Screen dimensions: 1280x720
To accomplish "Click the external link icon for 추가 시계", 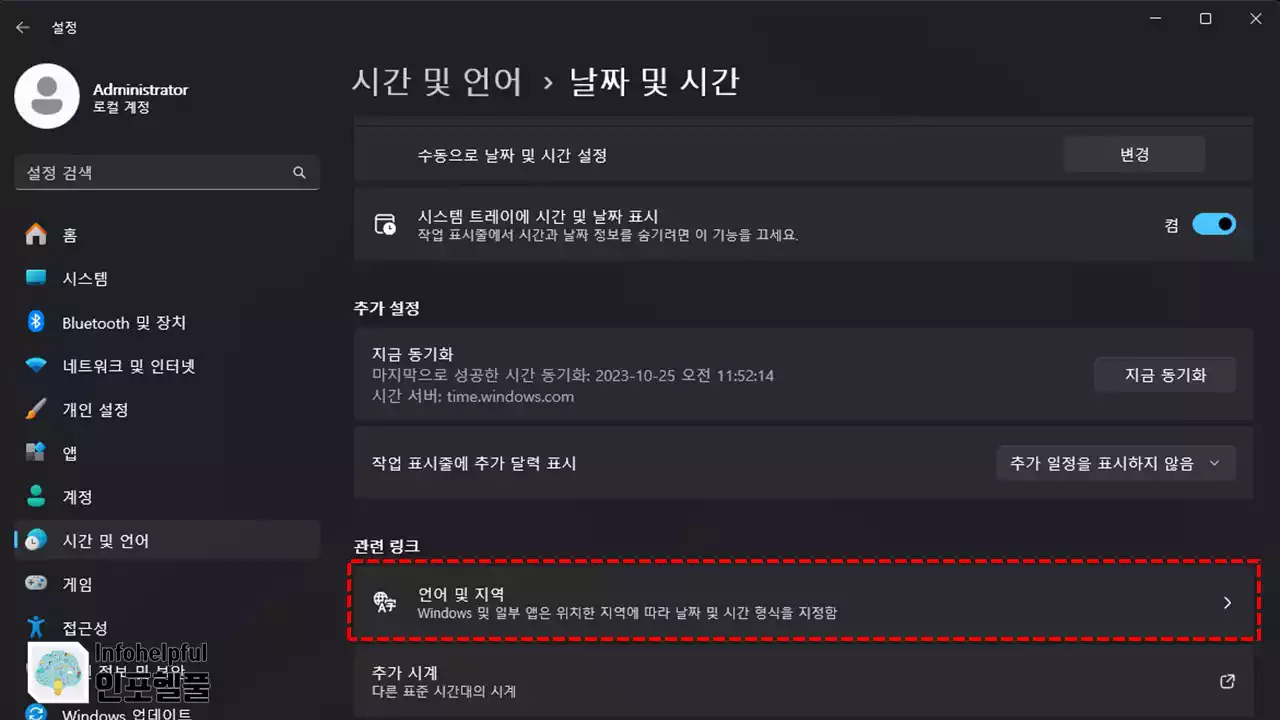I will coord(1227,681).
